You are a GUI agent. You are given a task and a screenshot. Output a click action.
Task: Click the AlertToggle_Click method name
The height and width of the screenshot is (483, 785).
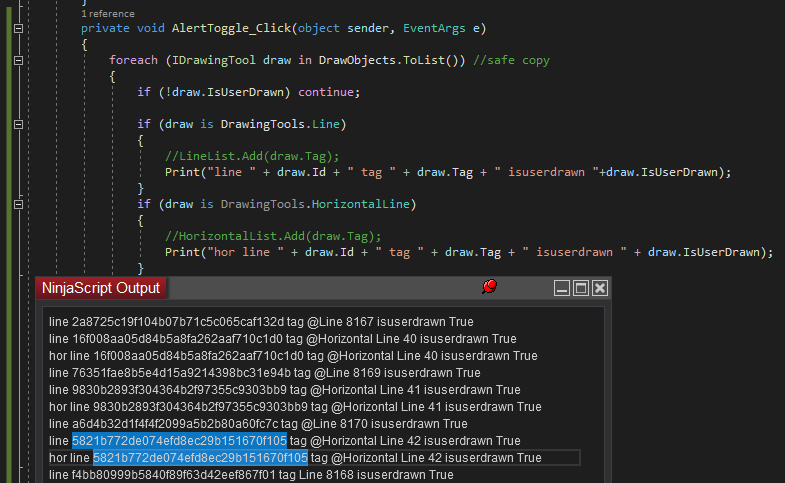coord(231,29)
